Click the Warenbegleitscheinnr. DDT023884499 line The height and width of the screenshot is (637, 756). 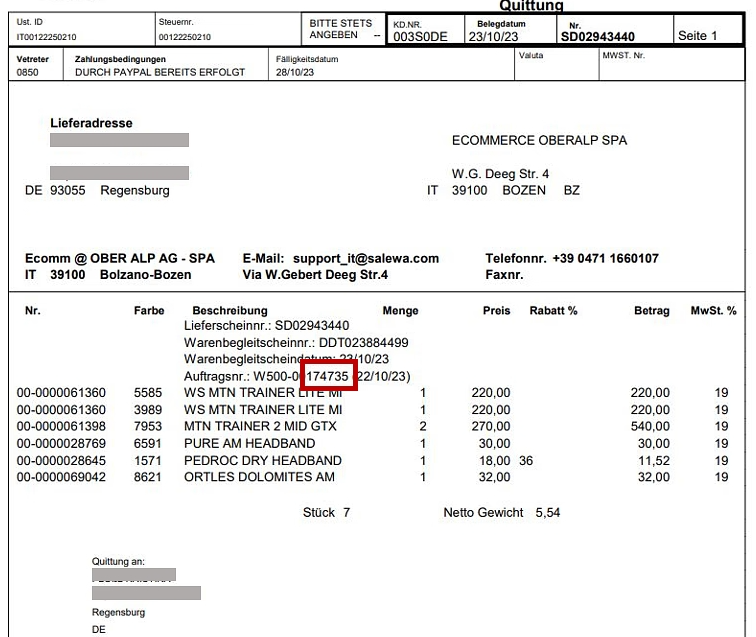tap(297, 343)
